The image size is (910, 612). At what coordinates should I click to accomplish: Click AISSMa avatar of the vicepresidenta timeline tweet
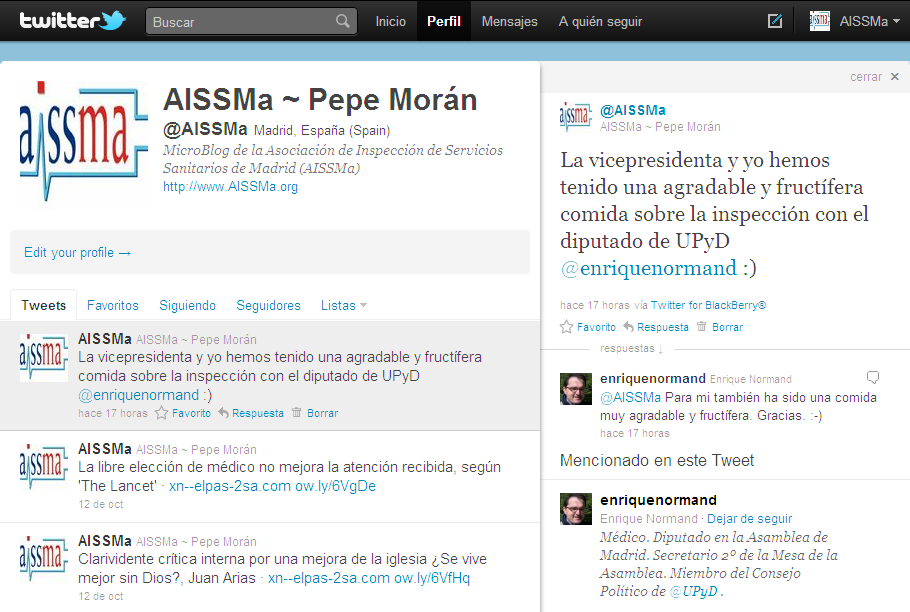[x=44, y=357]
